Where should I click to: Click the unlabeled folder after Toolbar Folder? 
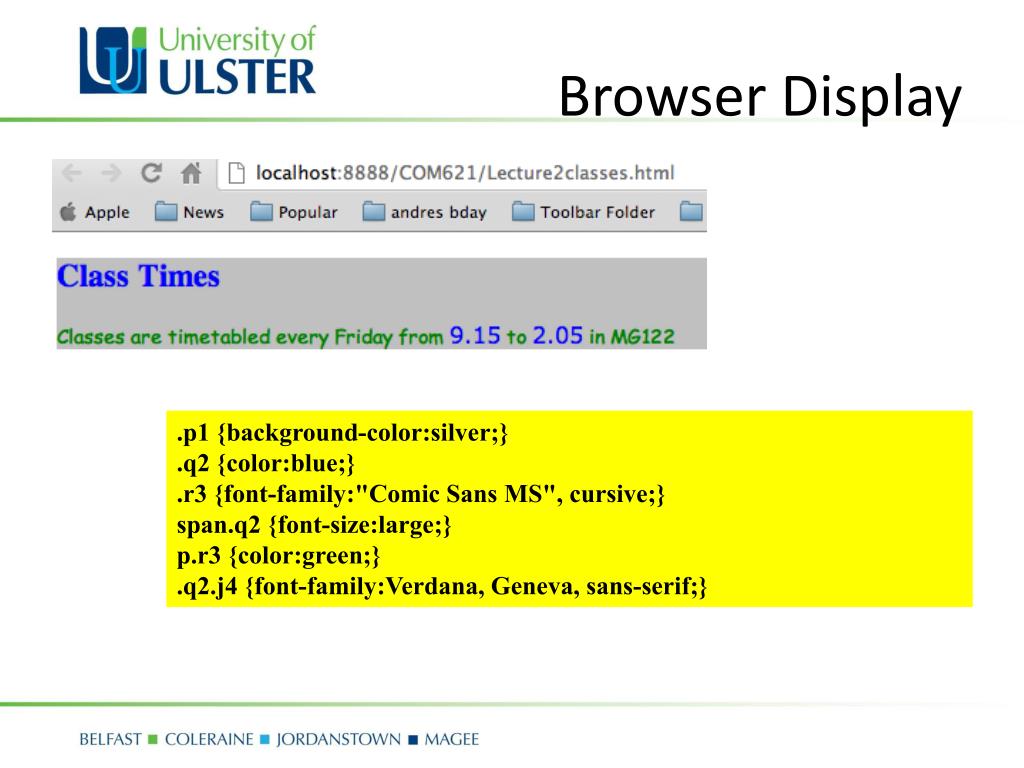[x=691, y=212]
